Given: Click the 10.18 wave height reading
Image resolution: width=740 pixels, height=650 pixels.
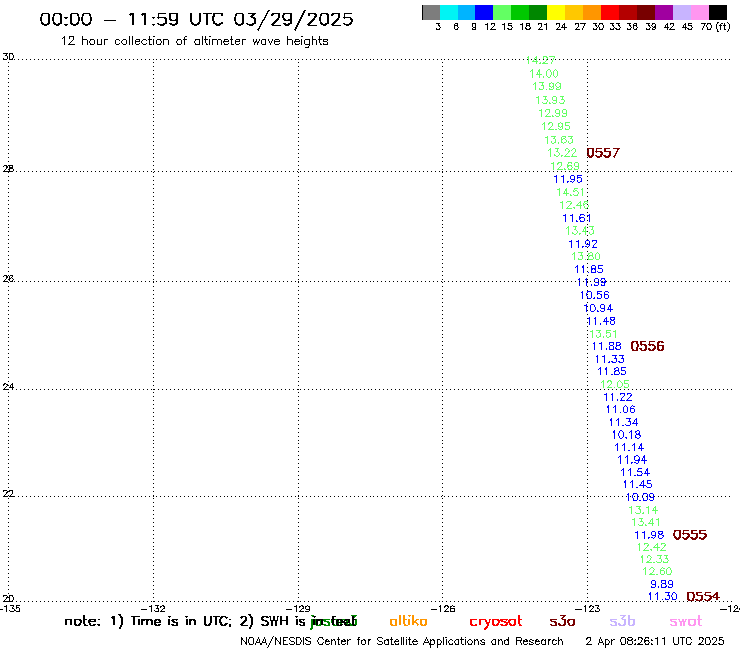Looking at the screenshot, I should click(626, 435).
